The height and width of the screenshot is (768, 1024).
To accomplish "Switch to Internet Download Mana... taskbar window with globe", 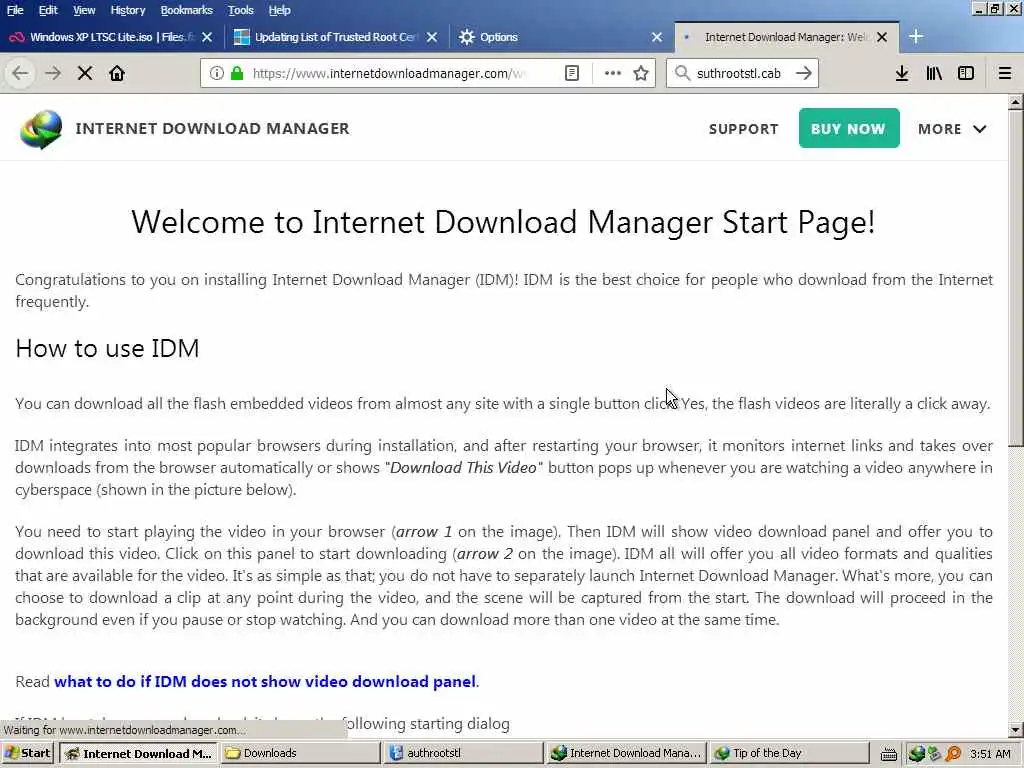I will coord(626,754).
